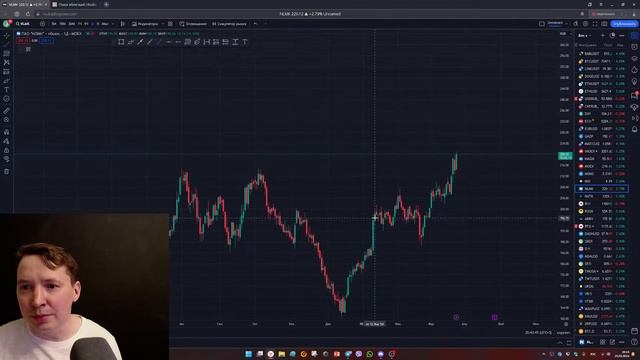The image size is (640, 360).
Task: Switch chart to 30 minute interval
Action: [71, 24]
